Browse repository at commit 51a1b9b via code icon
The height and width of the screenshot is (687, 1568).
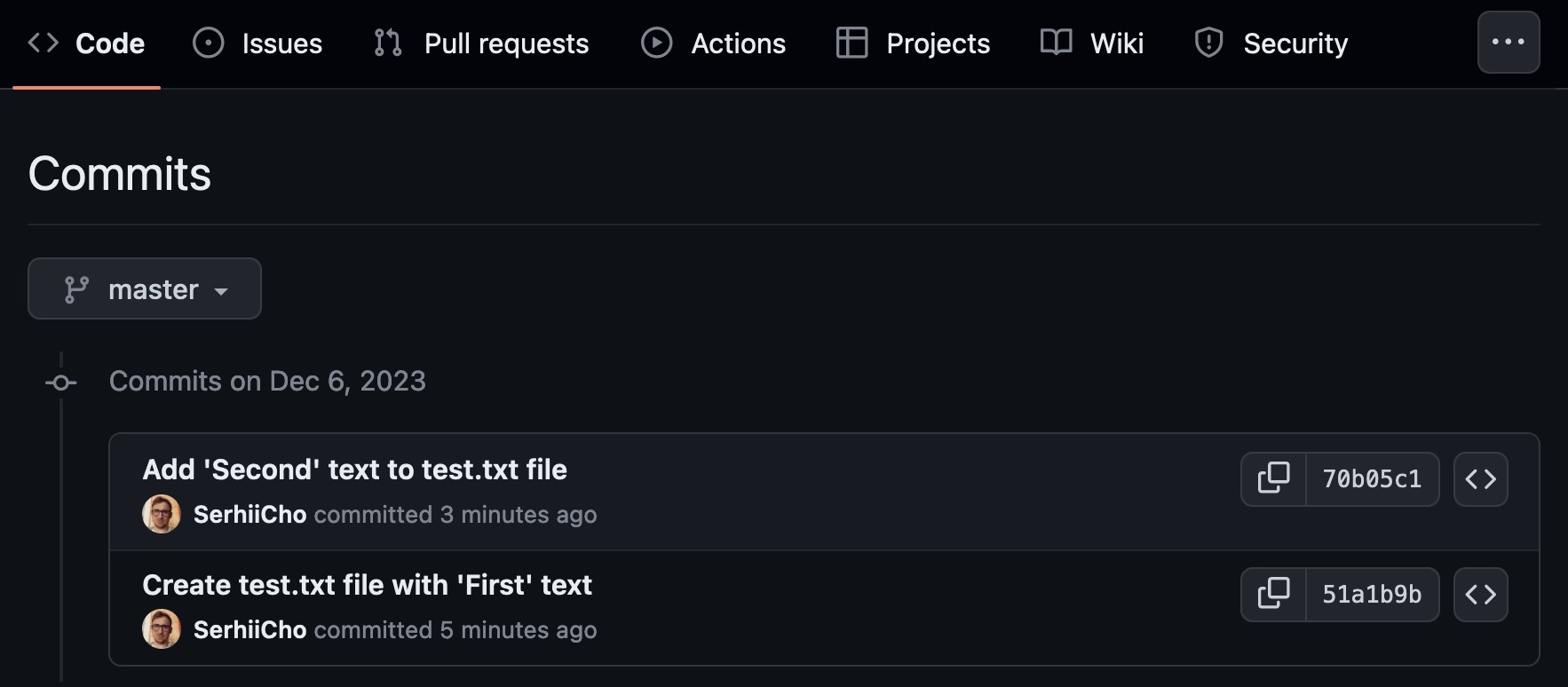coord(1479,595)
